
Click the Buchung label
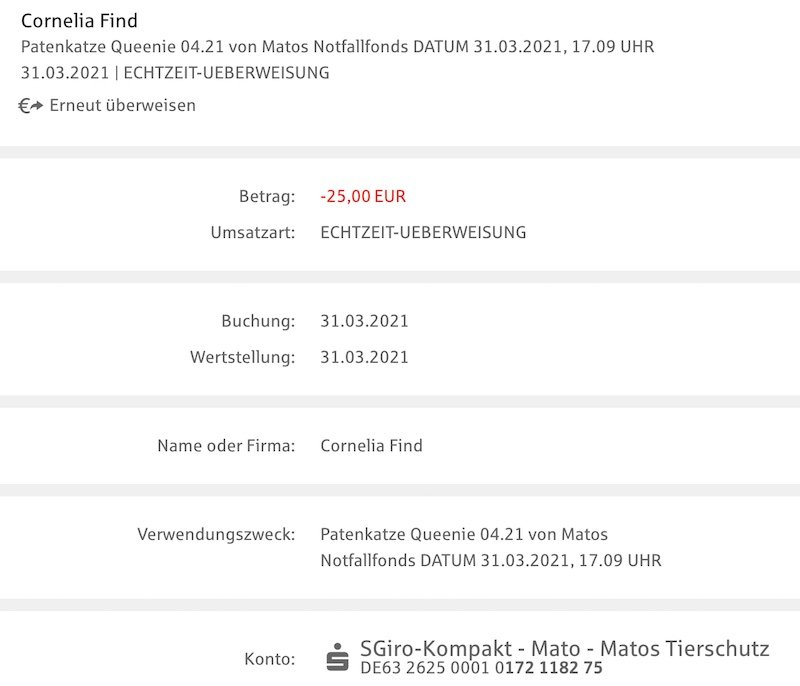pos(258,321)
